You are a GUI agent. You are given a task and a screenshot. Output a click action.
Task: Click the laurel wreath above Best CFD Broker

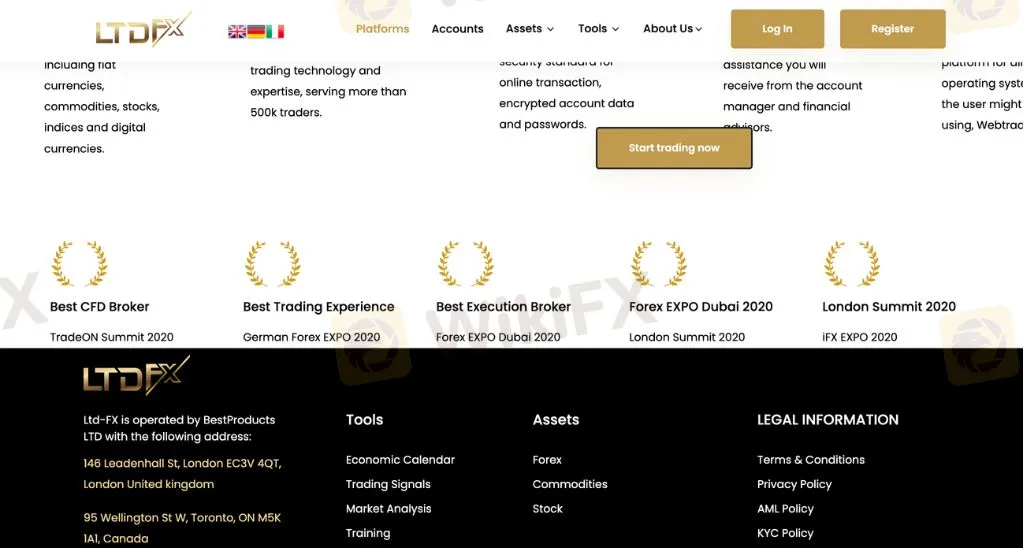tap(80, 264)
